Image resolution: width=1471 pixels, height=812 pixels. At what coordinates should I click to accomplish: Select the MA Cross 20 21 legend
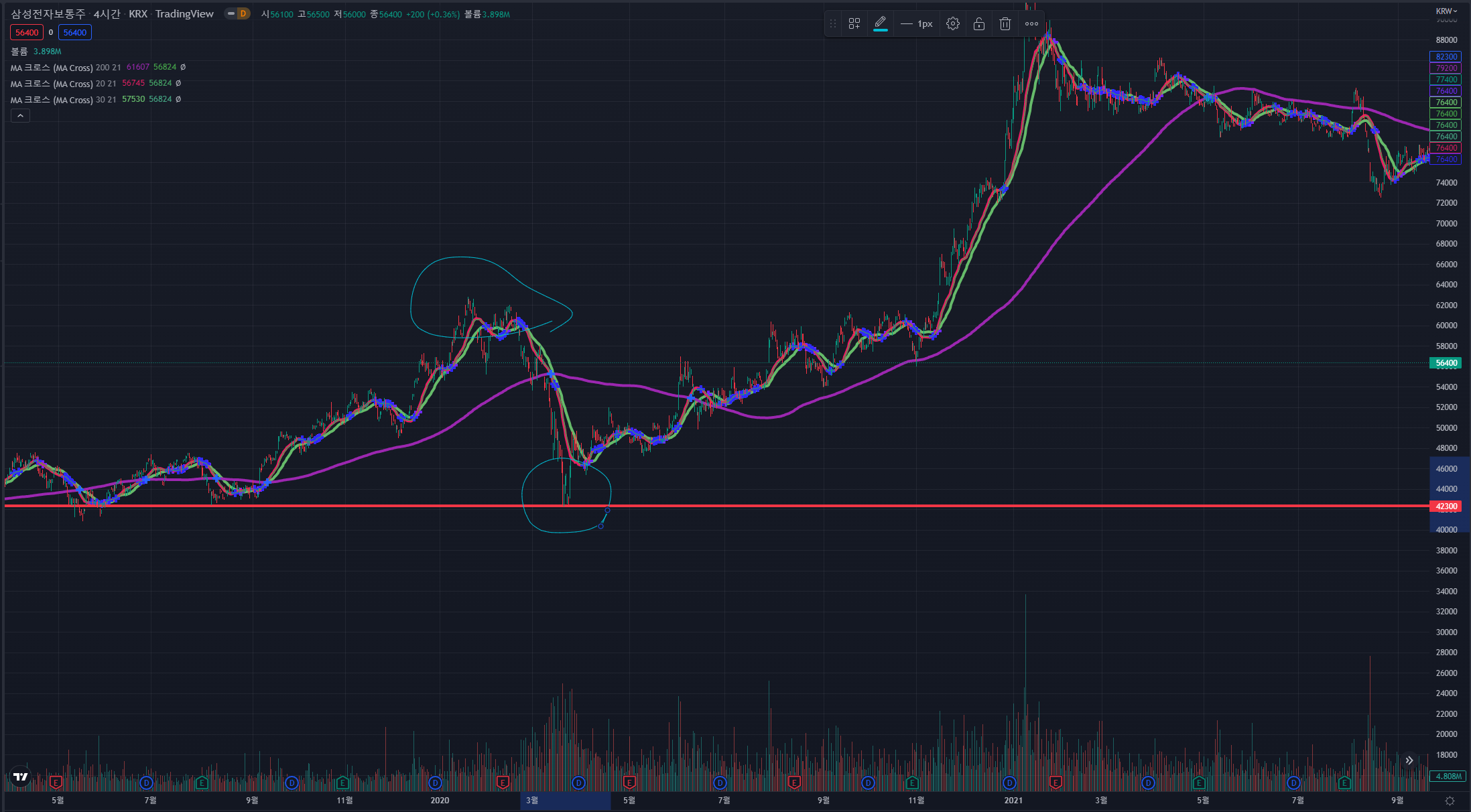pyautogui.click(x=63, y=84)
